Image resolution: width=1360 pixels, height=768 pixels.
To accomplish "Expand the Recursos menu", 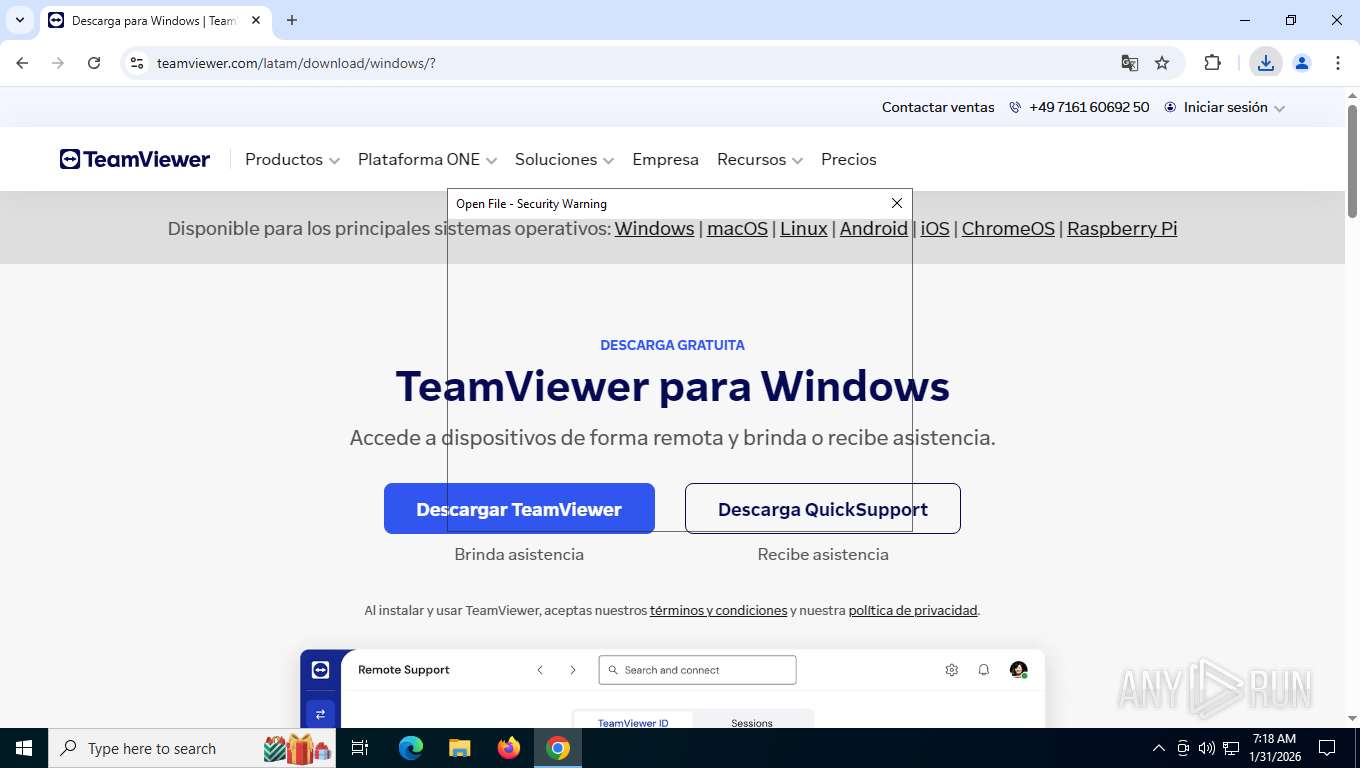I will (x=760, y=159).
